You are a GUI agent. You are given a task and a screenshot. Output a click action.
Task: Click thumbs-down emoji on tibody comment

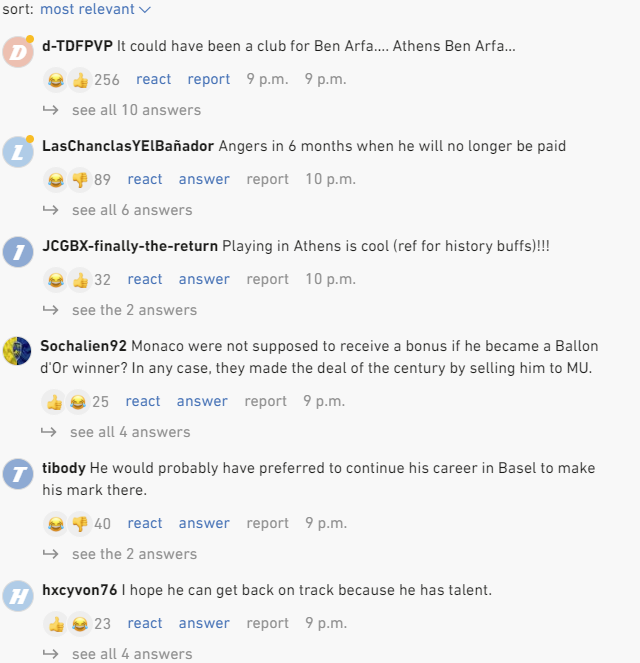click(x=80, y=523)
